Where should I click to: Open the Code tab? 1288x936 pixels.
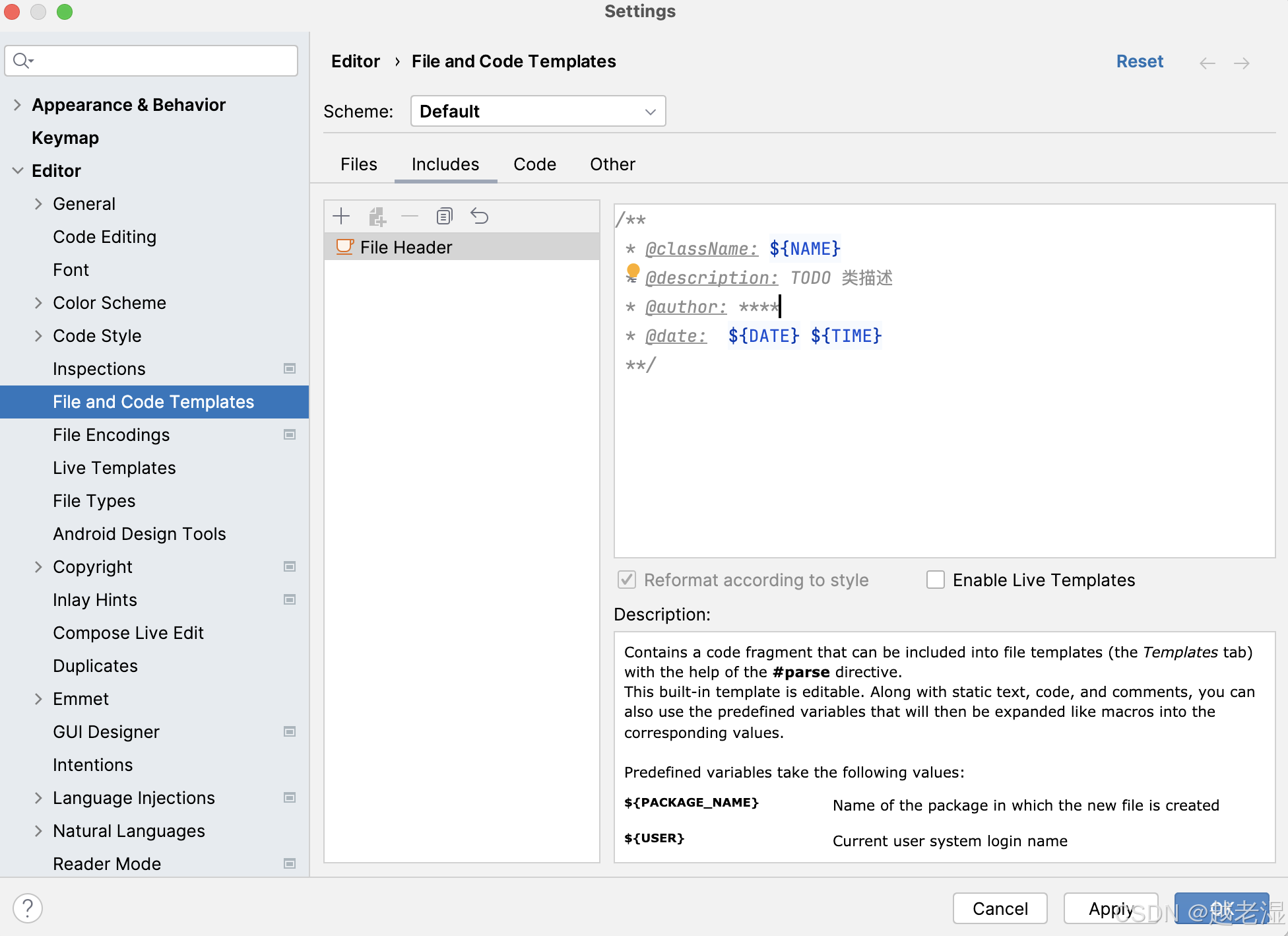click(534, 164)
